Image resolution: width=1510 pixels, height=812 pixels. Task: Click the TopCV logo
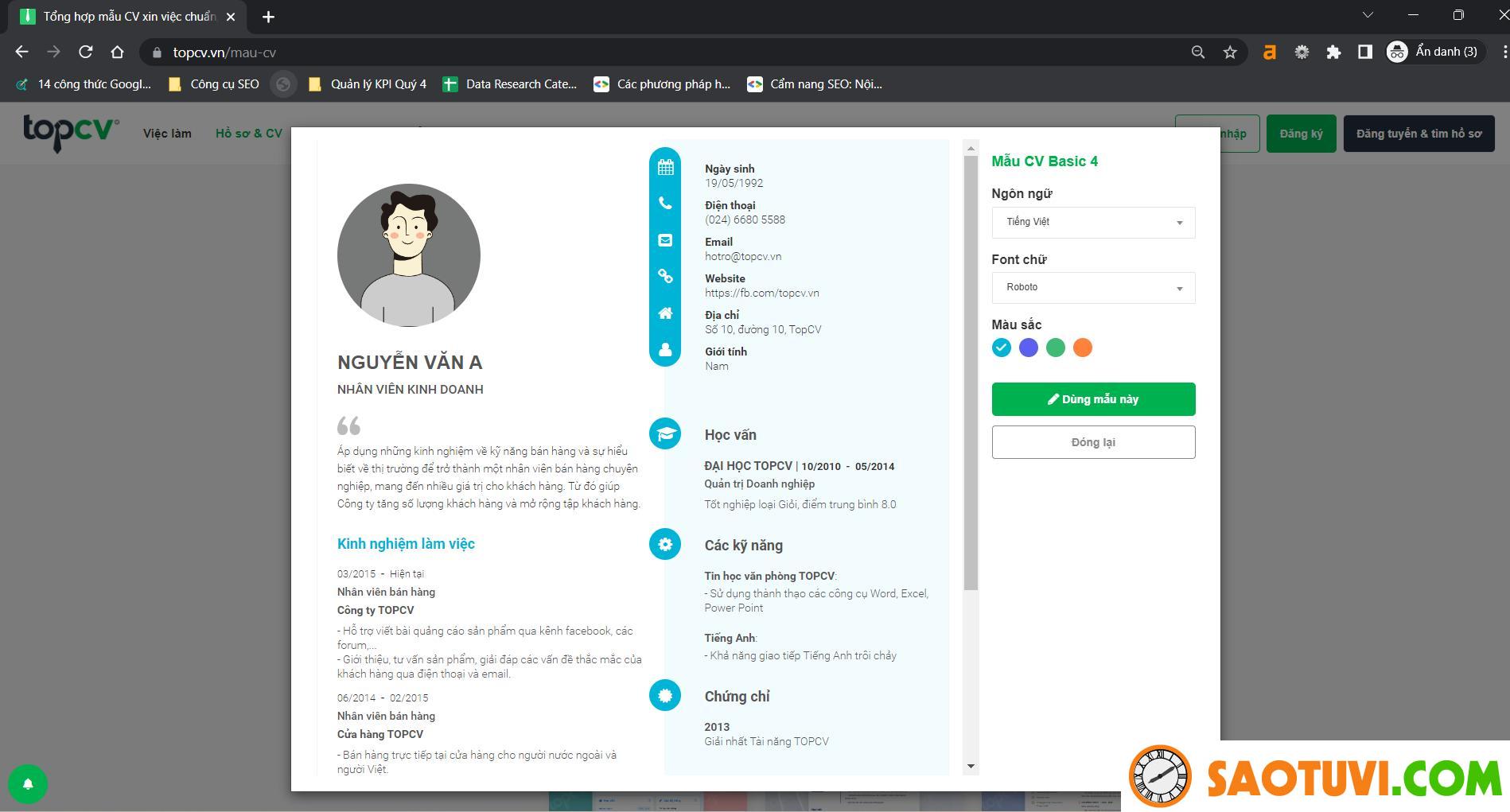[71, 133]
